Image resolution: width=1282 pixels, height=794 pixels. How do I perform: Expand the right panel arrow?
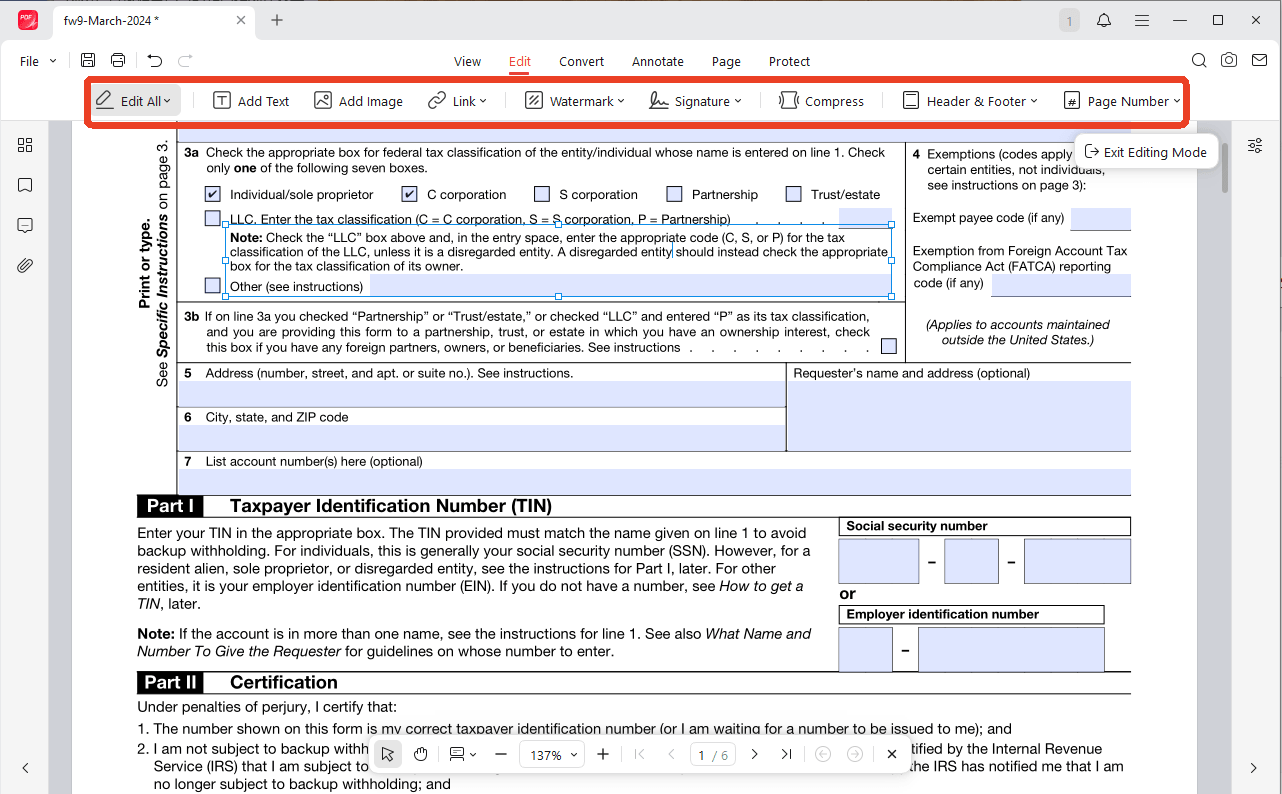pos(1254,768)
